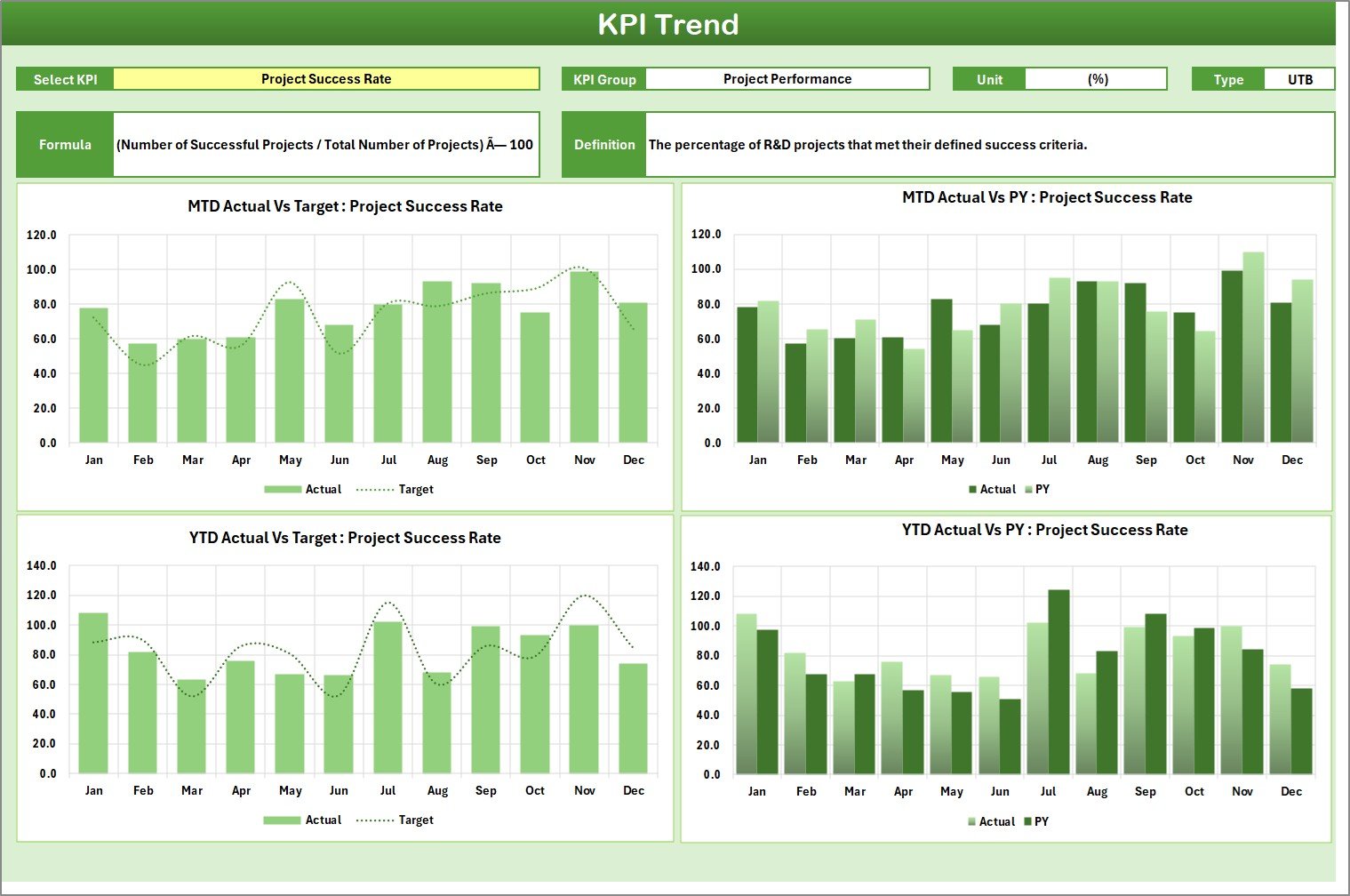Click Actual legend entry in YTD Target chart

tap(323, 820)
